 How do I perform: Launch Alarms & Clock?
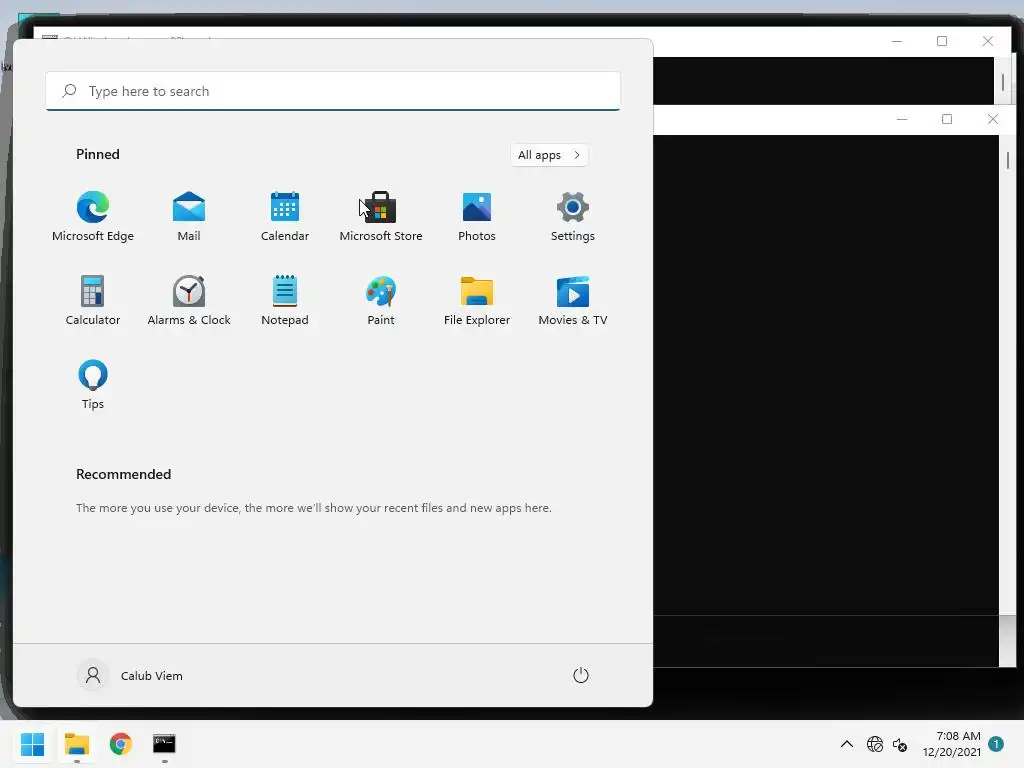click(x=189, y=300)
